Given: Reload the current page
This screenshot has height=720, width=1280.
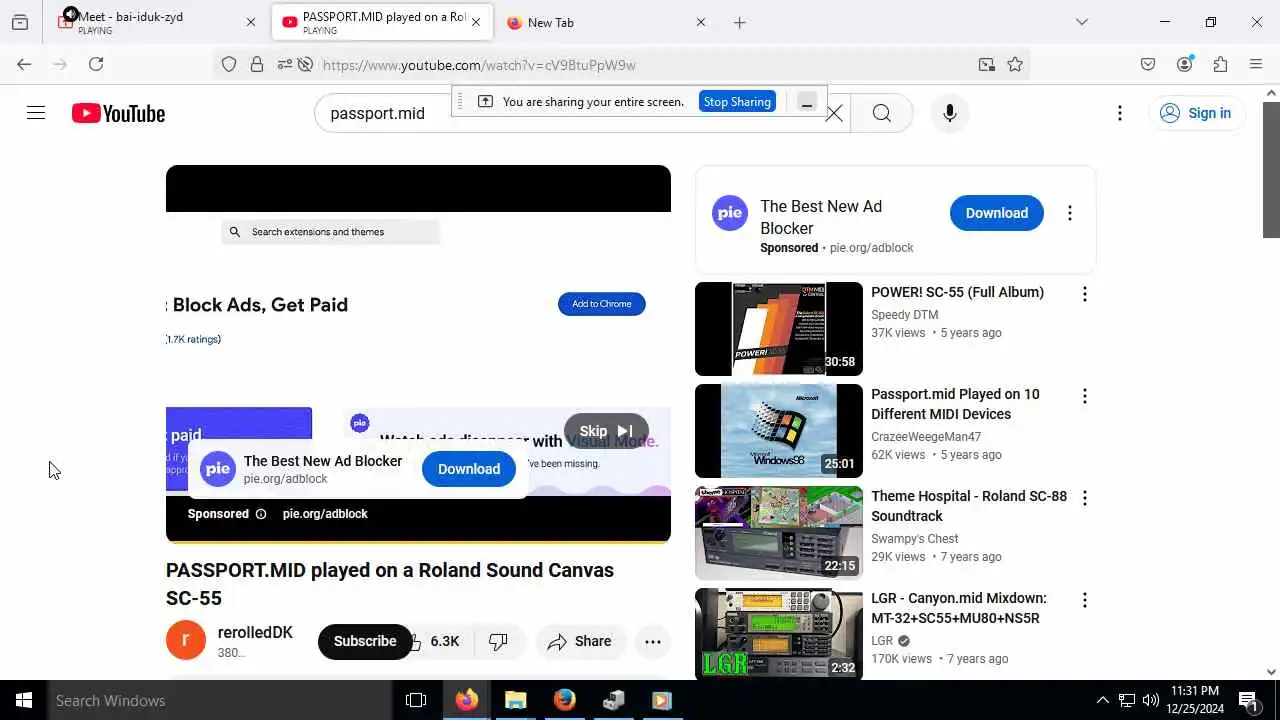Looking at the screenshot, I should coord(96,64).
